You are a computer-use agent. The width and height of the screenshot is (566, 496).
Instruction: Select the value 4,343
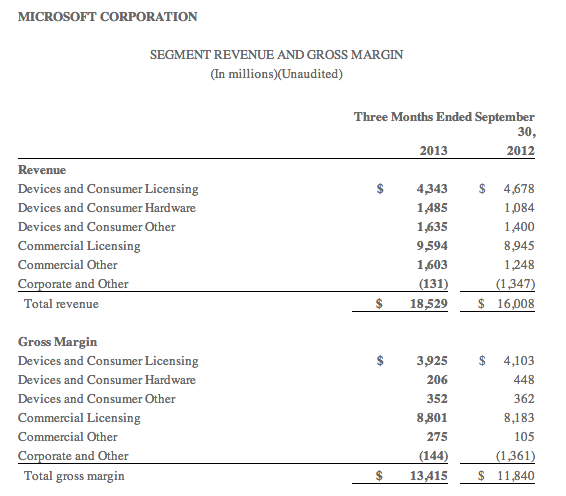pos(432,189)
